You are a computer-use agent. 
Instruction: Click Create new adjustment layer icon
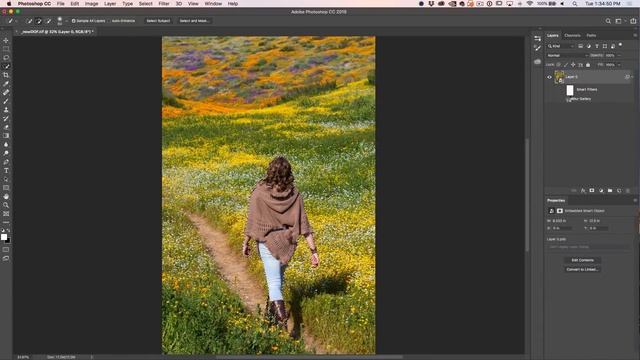tap(601, 191)
